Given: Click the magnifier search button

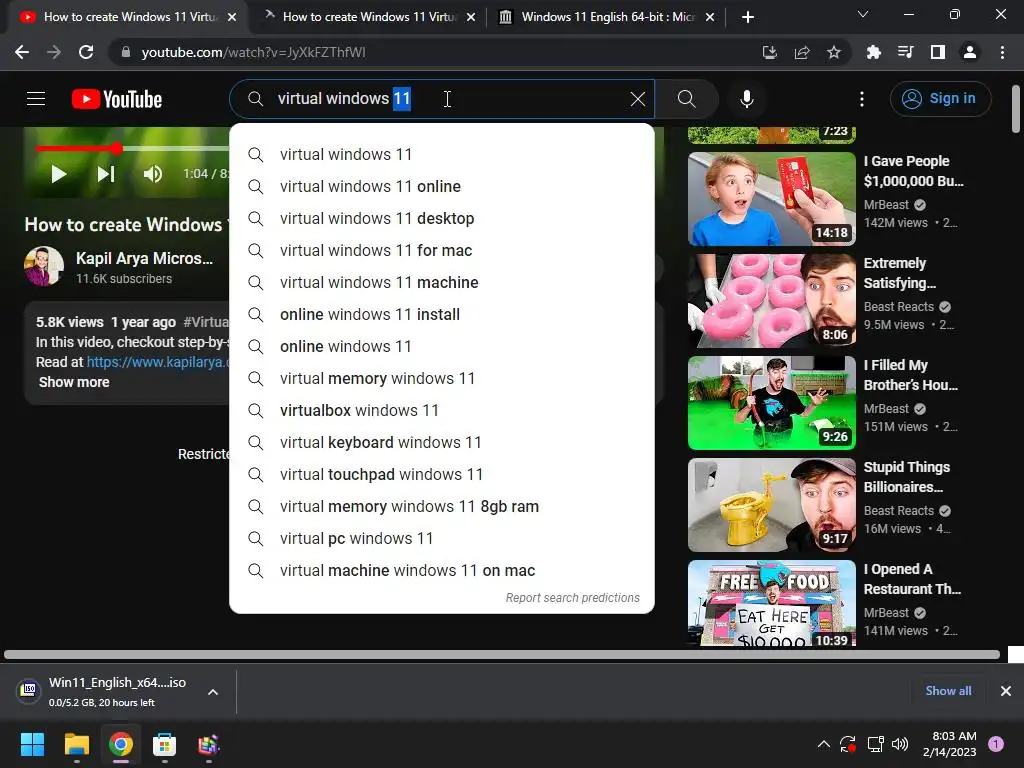Looking at the screenshot, I should pyautogui.click(x=686, y=99).
